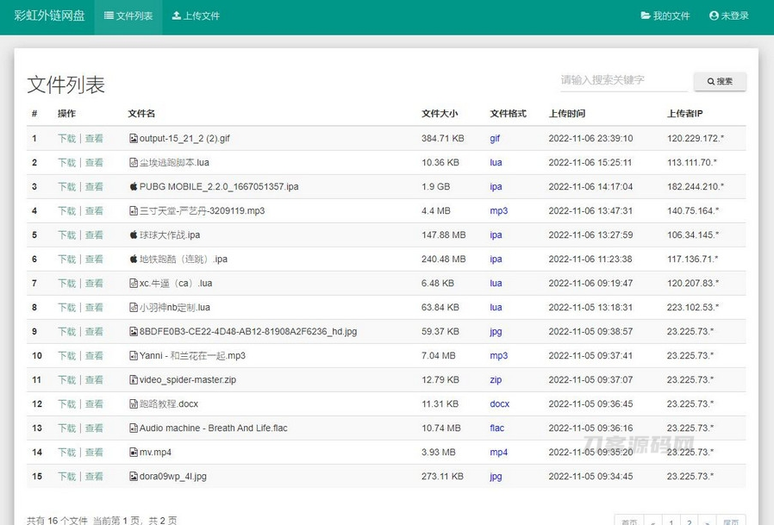Image resolution: width=774 pixels, height=525 pixels.
Task: Click the 彩虹外链网盘 site title
Action: tap(47, 16)
